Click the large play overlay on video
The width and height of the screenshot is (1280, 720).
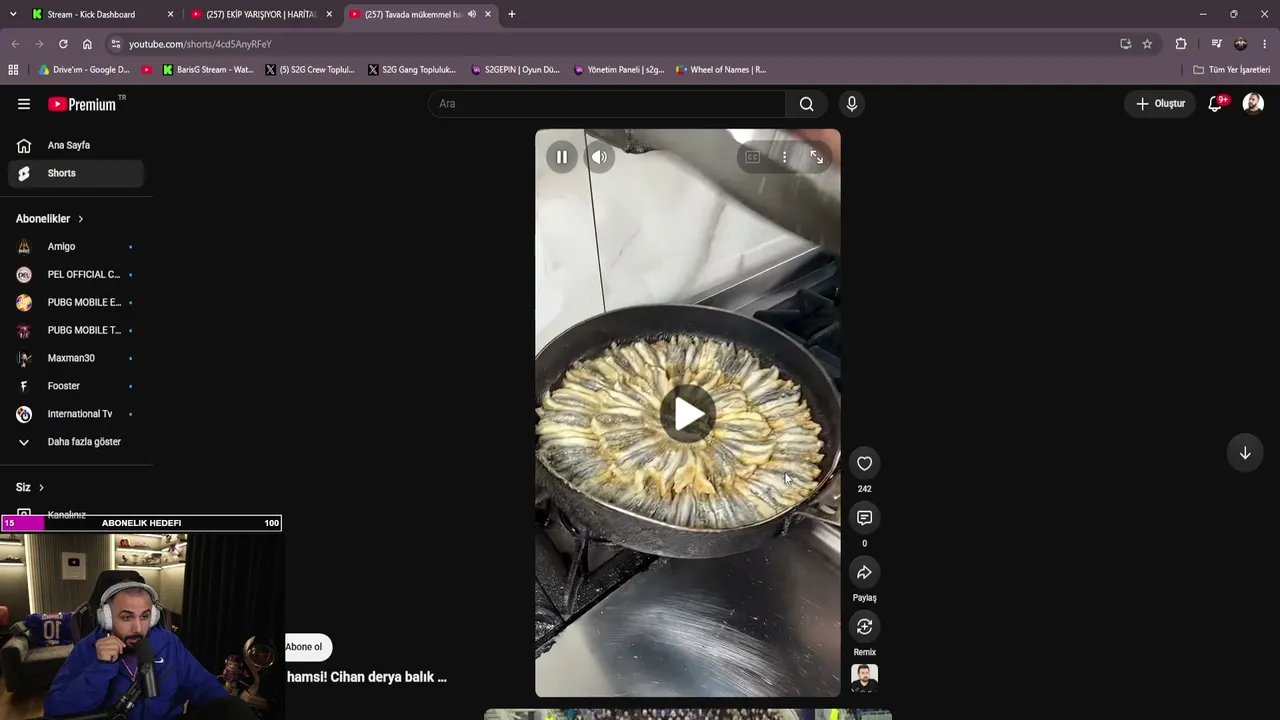coord(688,413)
